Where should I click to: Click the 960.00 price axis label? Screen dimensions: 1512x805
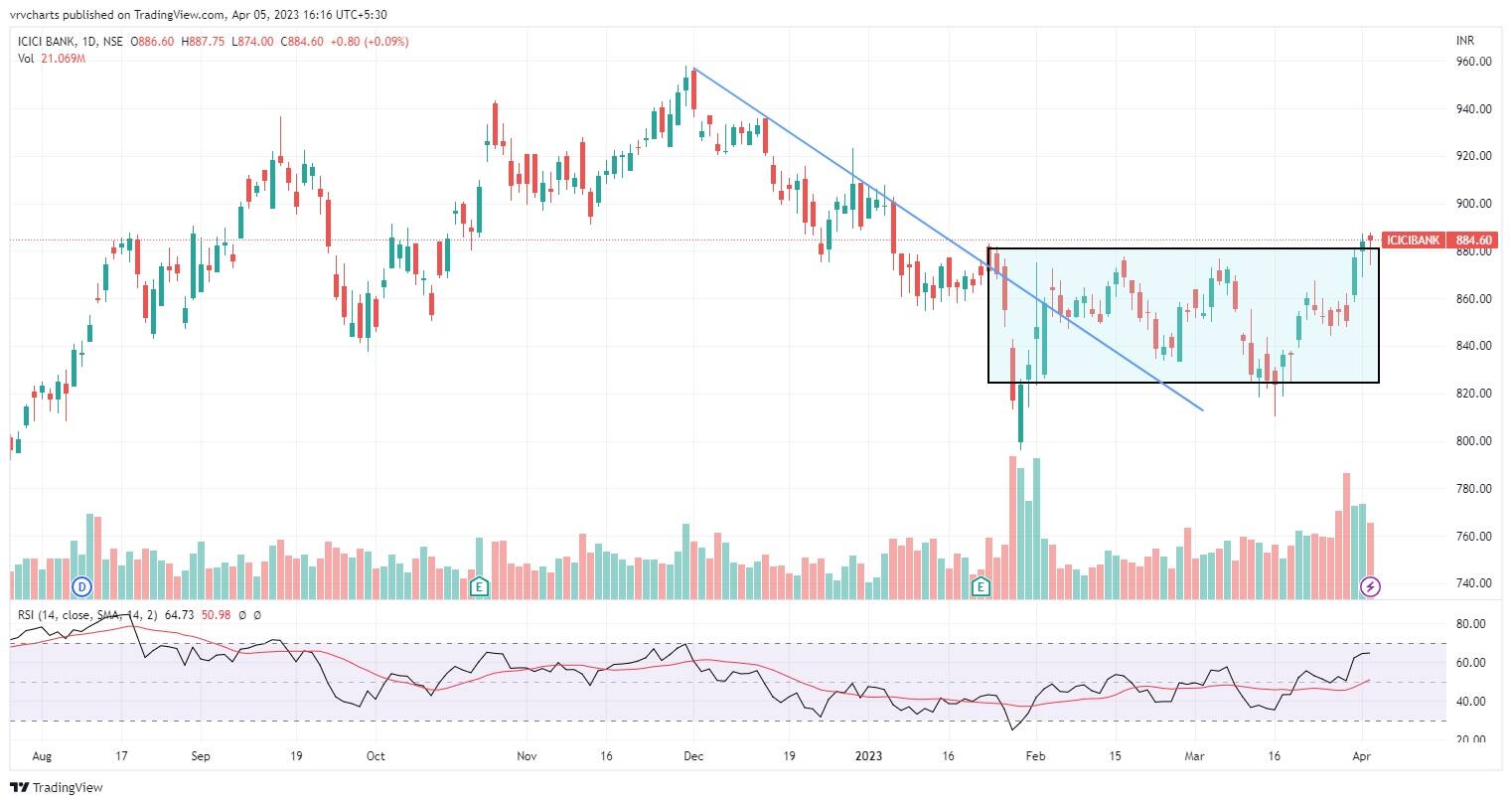[1473, 62]
